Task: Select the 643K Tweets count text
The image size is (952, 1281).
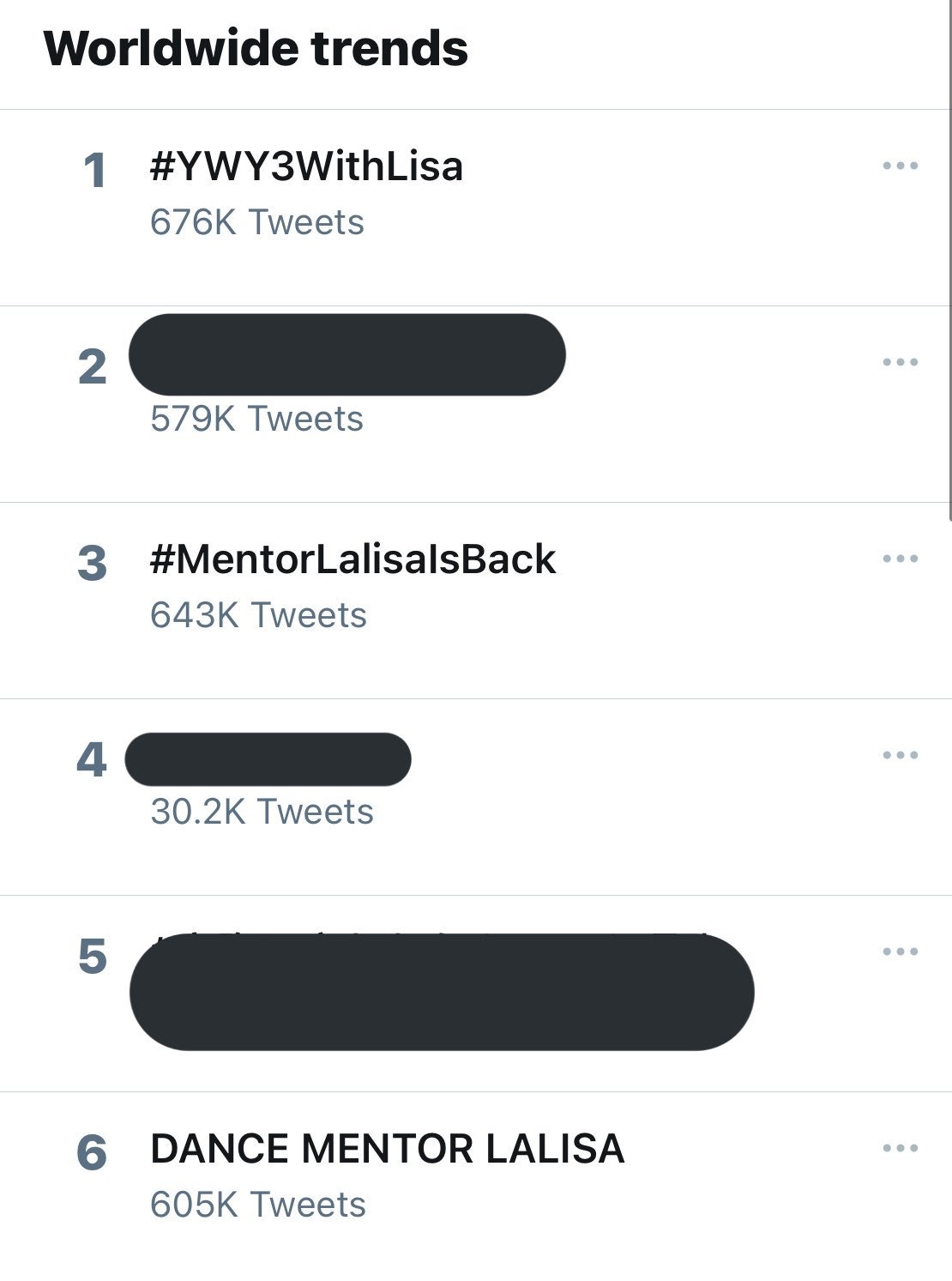Action: coord(258,615)
